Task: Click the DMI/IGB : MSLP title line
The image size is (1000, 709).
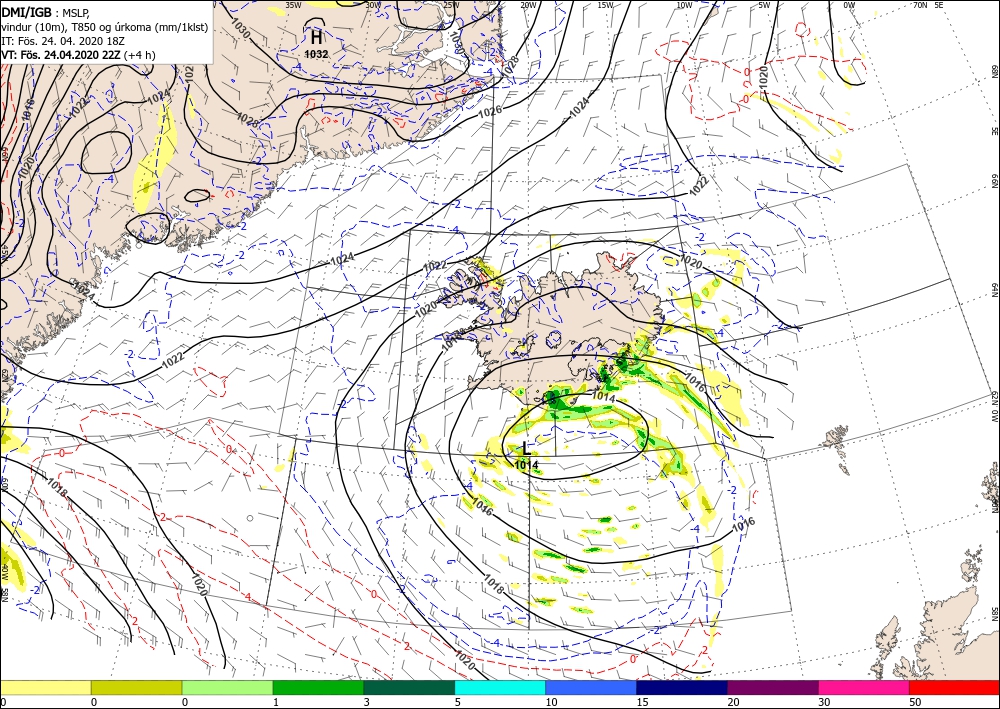Action: (45, 11)
